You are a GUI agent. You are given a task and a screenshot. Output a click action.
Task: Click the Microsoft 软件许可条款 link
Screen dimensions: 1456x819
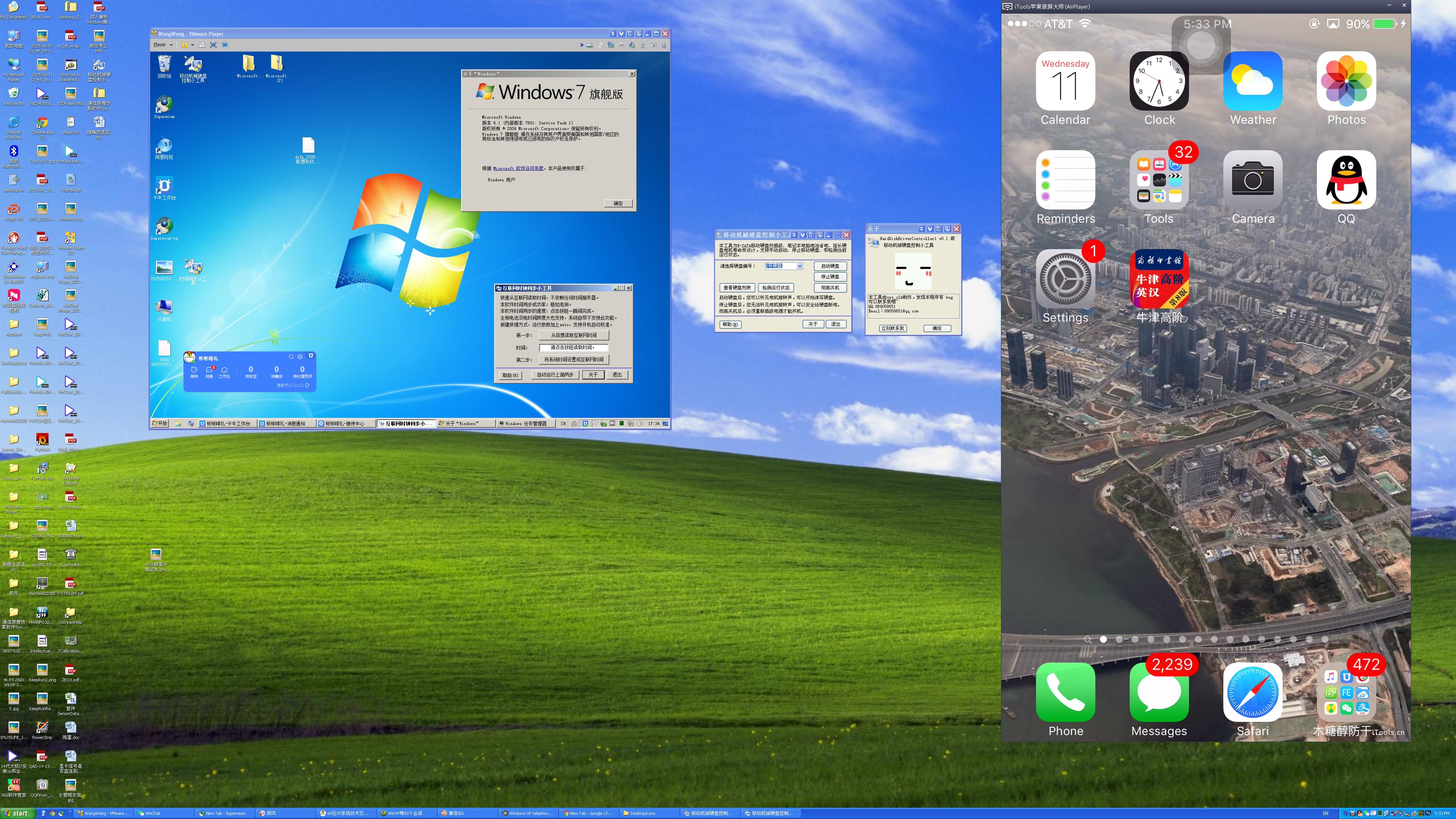pyautogui.click(x=518, y=168)
